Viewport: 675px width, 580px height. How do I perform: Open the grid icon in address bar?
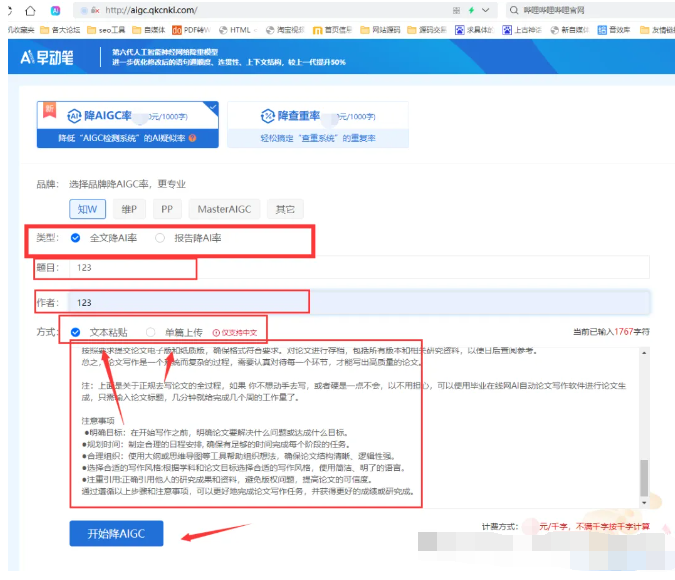(456, 10)
